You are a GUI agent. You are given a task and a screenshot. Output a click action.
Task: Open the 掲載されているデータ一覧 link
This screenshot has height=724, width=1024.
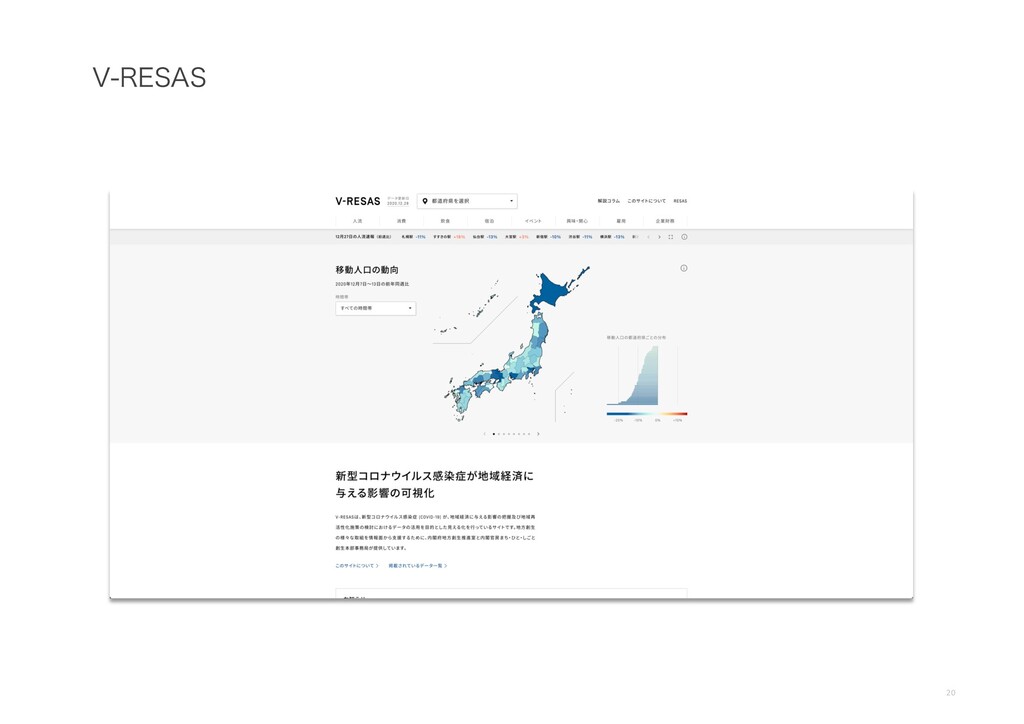(x=418, y=566)
